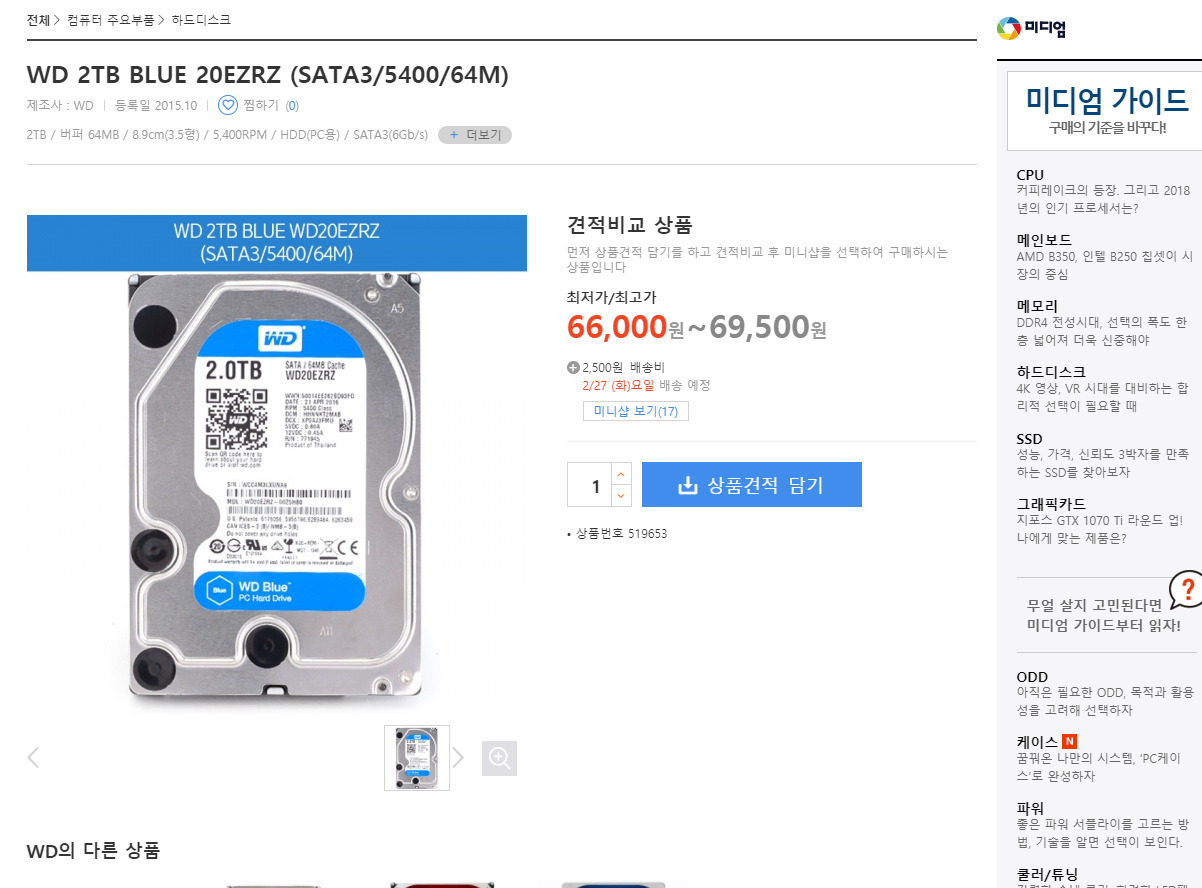The width and height of the screenshot is (1202, 888).
Task: Show the previous product image
Action: [33, 758]
